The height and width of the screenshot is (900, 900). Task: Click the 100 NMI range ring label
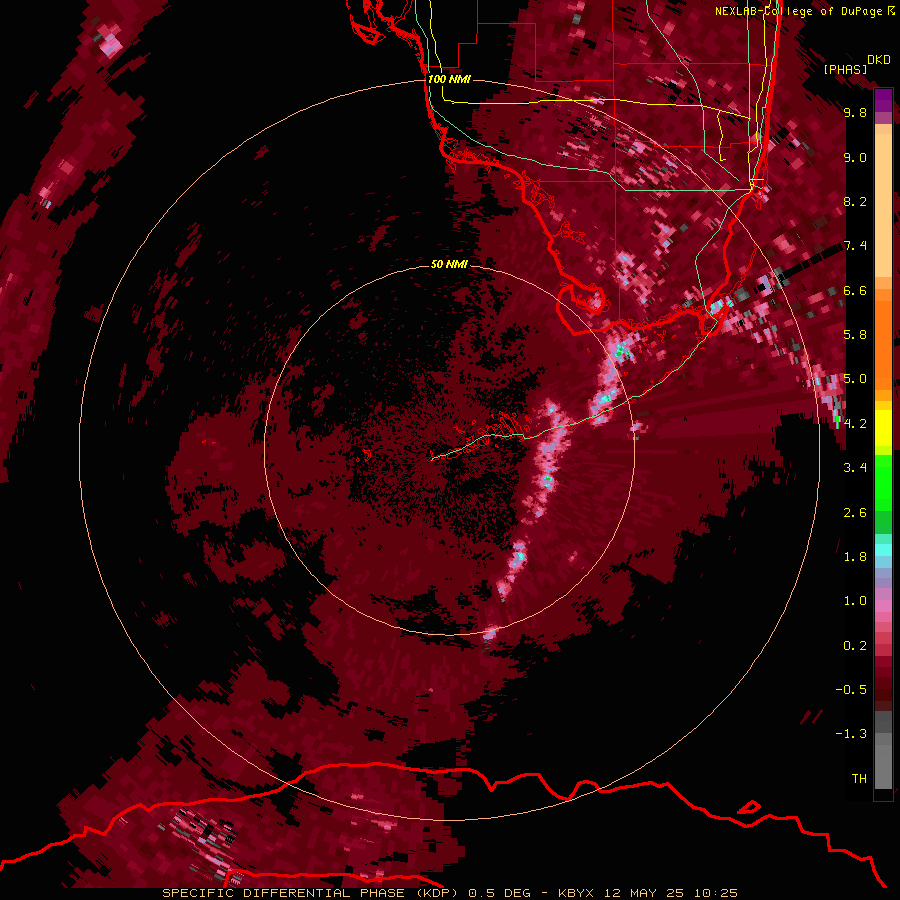pyautogui.click(x=449, y=79)
